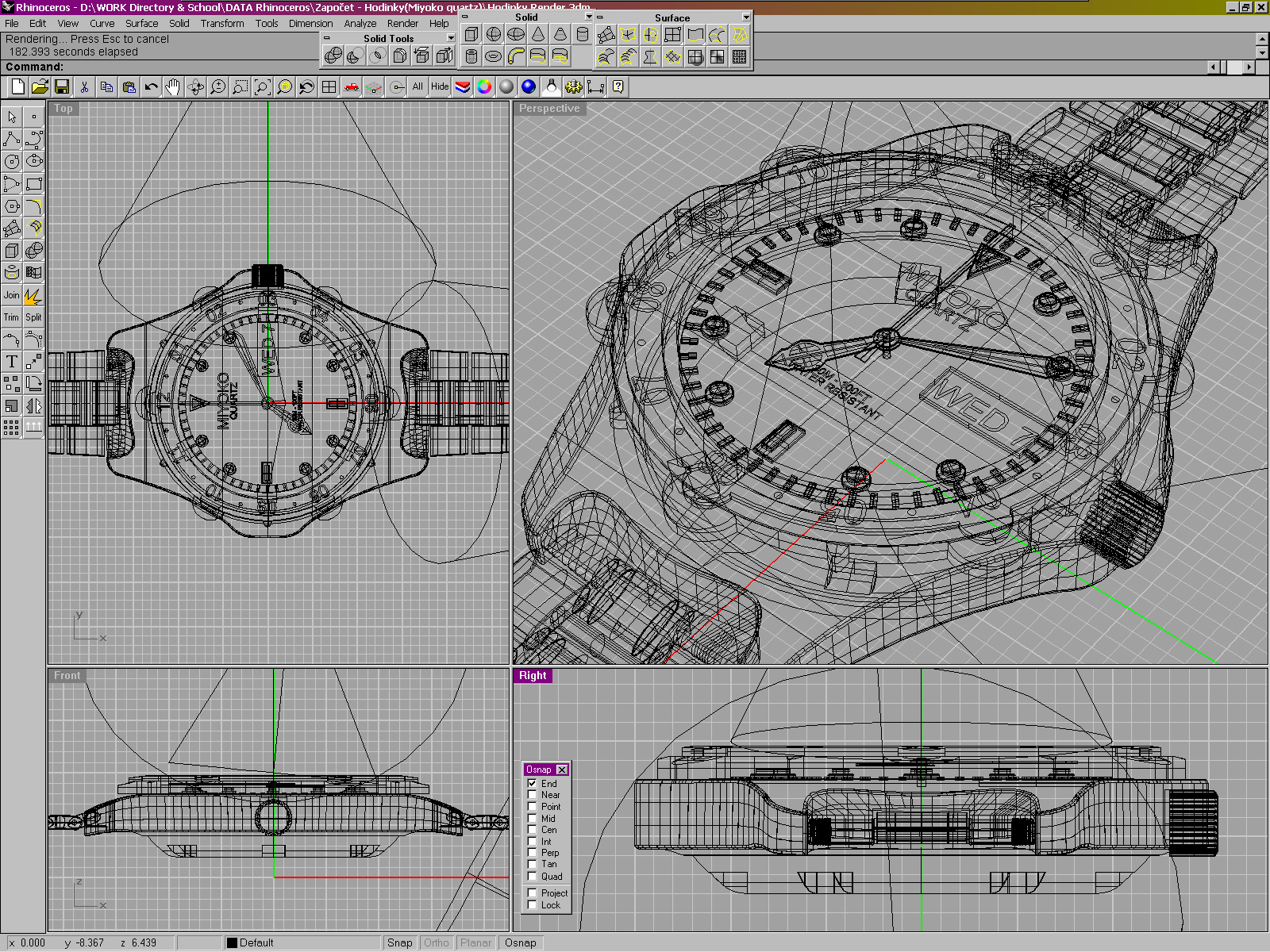This screenshot has height=952, width=1270.
Task: Open the Solid Tools toolbar dropdown arrow
Action: click(x=450, y=38)
